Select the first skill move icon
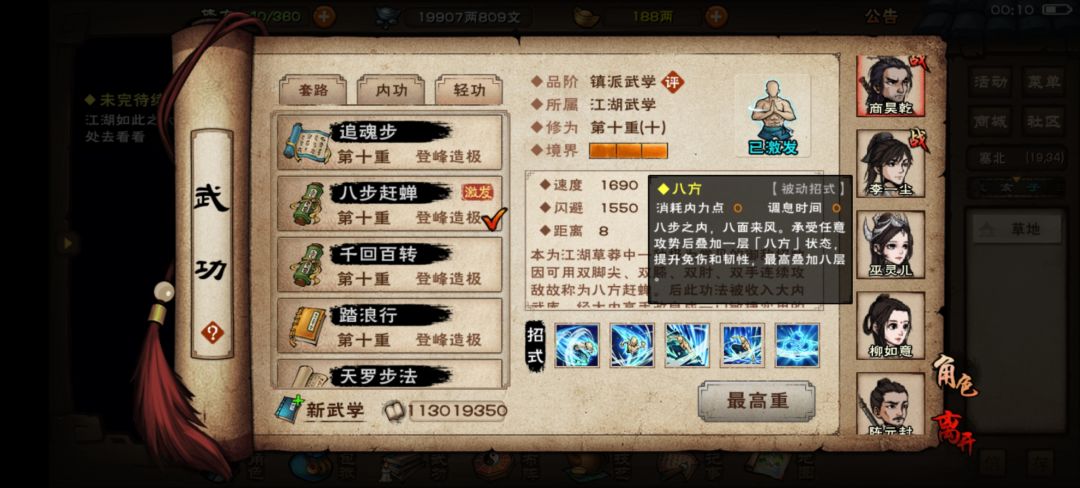The width and height of the screenshot is (1080, 488). click(577, 345)
